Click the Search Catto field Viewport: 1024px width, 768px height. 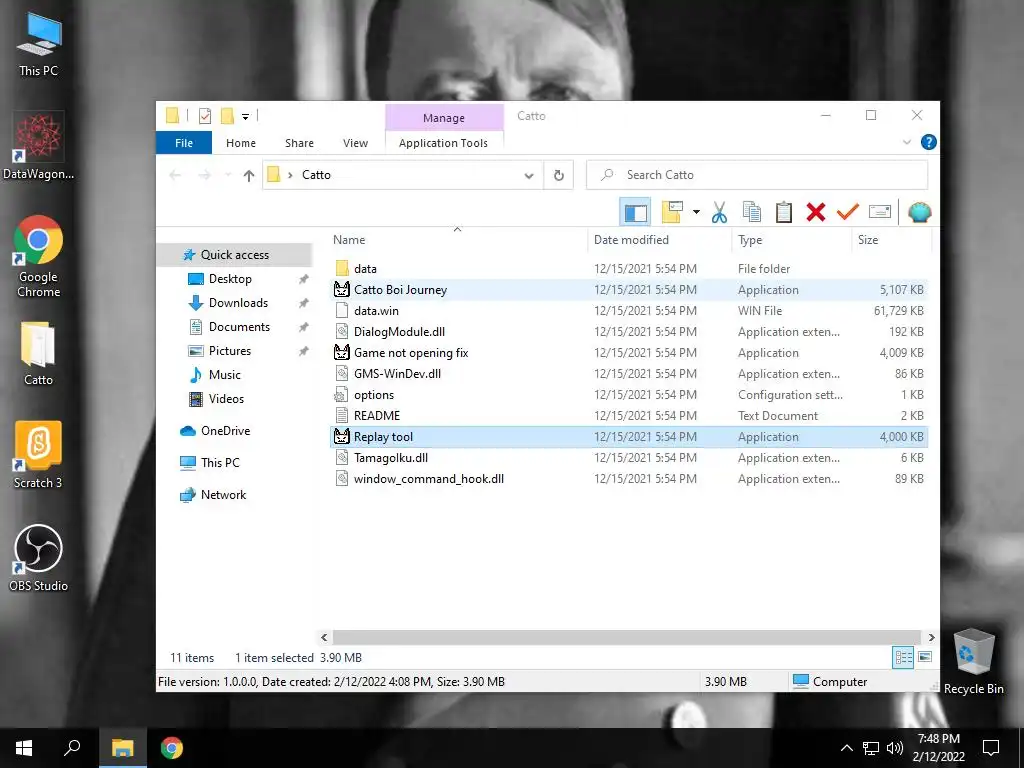coord(757,175)
